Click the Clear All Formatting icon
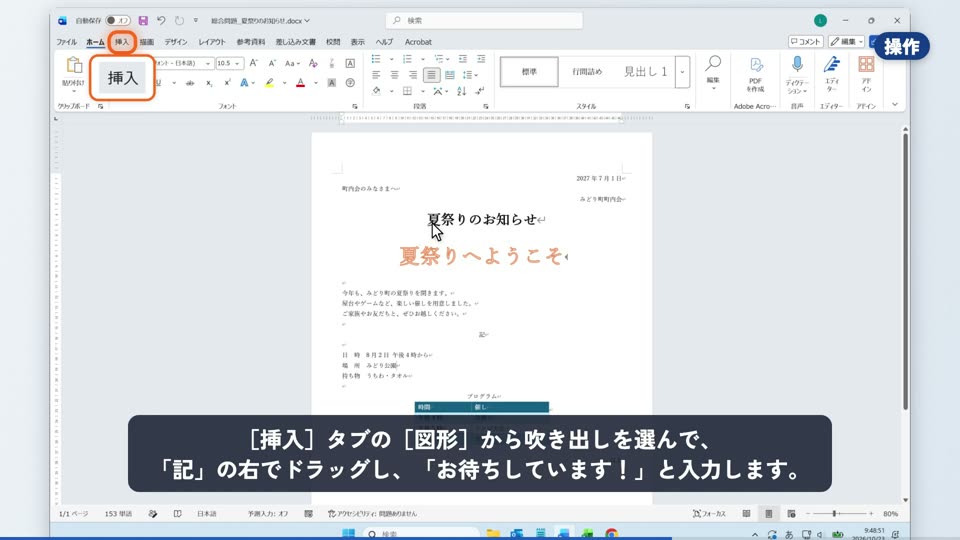The height and width of the screenshot is (540, 960). click(x=313, y=63)
